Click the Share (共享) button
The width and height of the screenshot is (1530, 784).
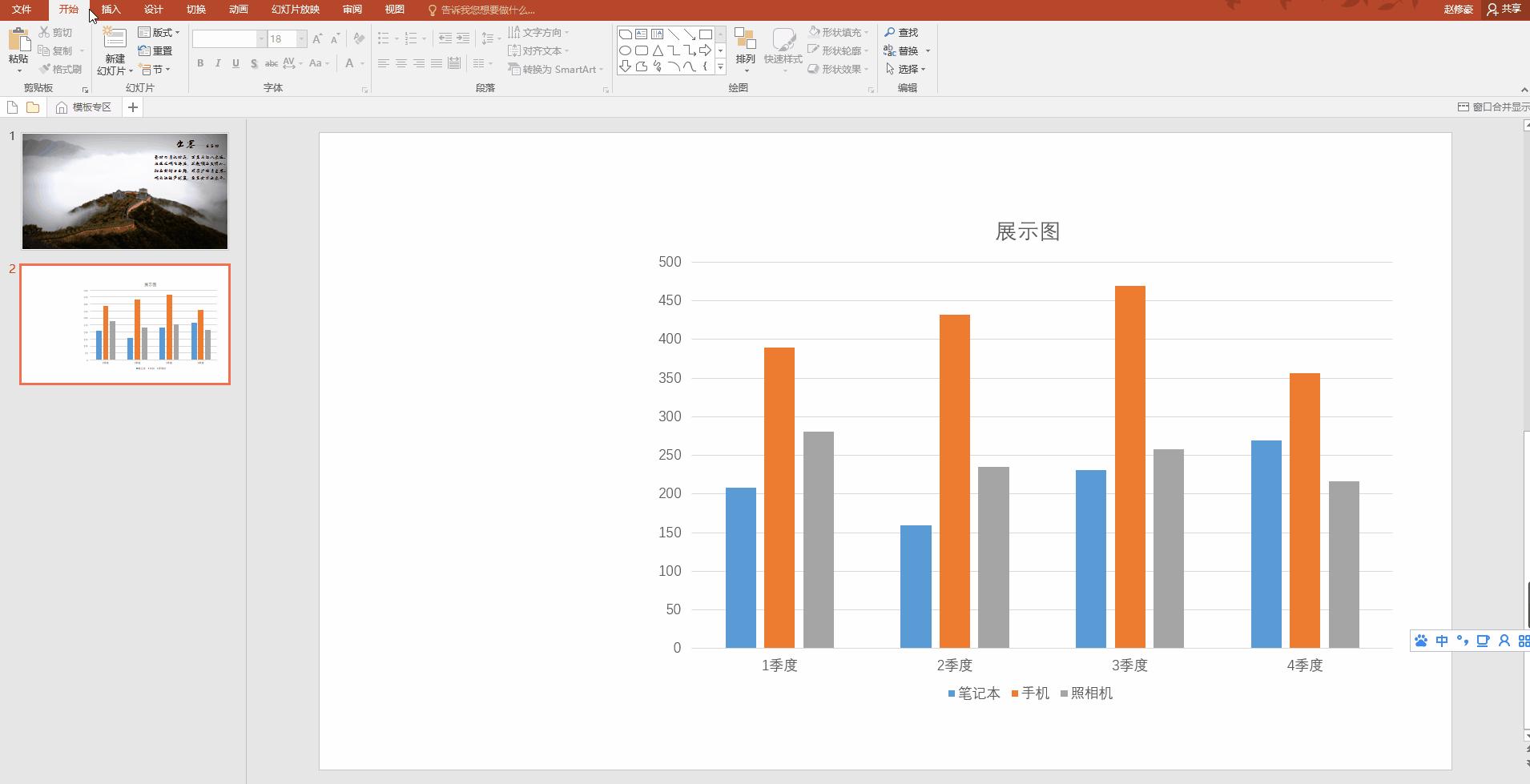(x=1504, y=10)
